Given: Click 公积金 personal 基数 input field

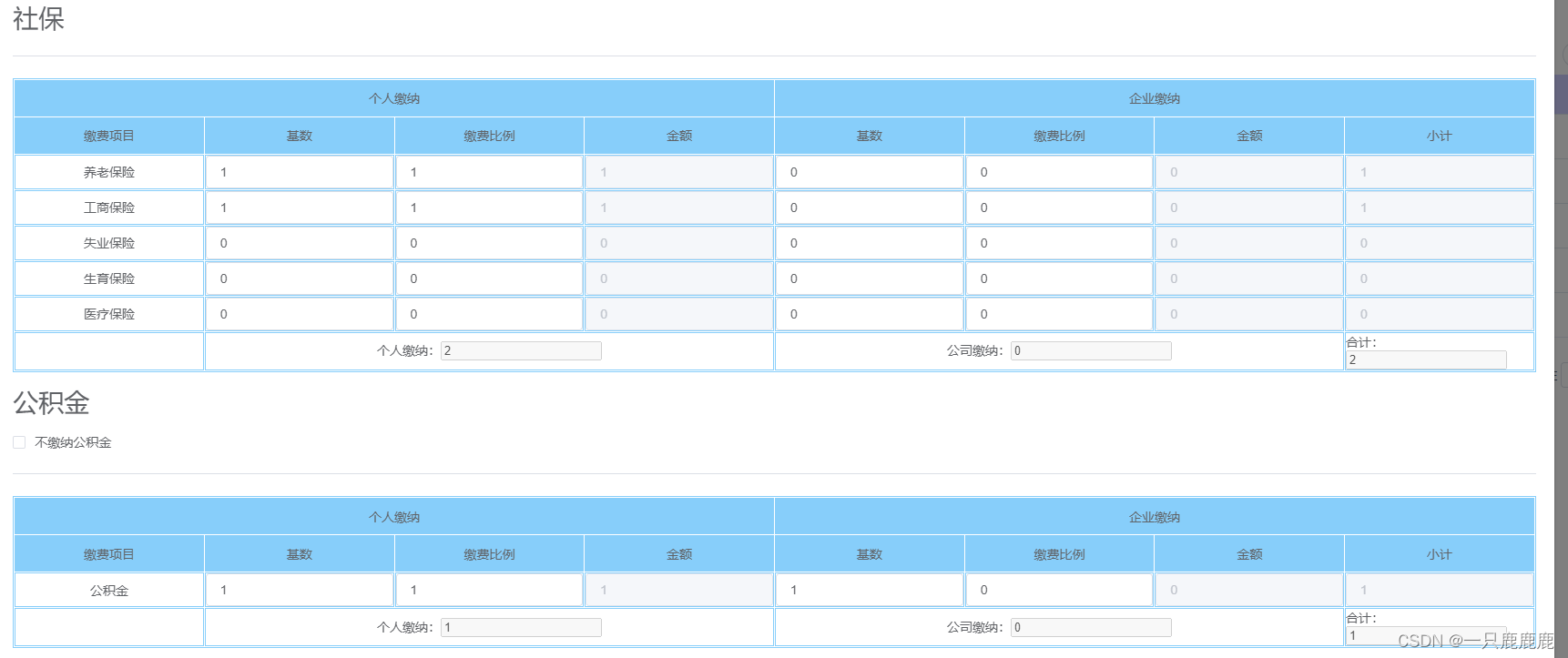Looking at the screenshot, I should coord(300,590).
